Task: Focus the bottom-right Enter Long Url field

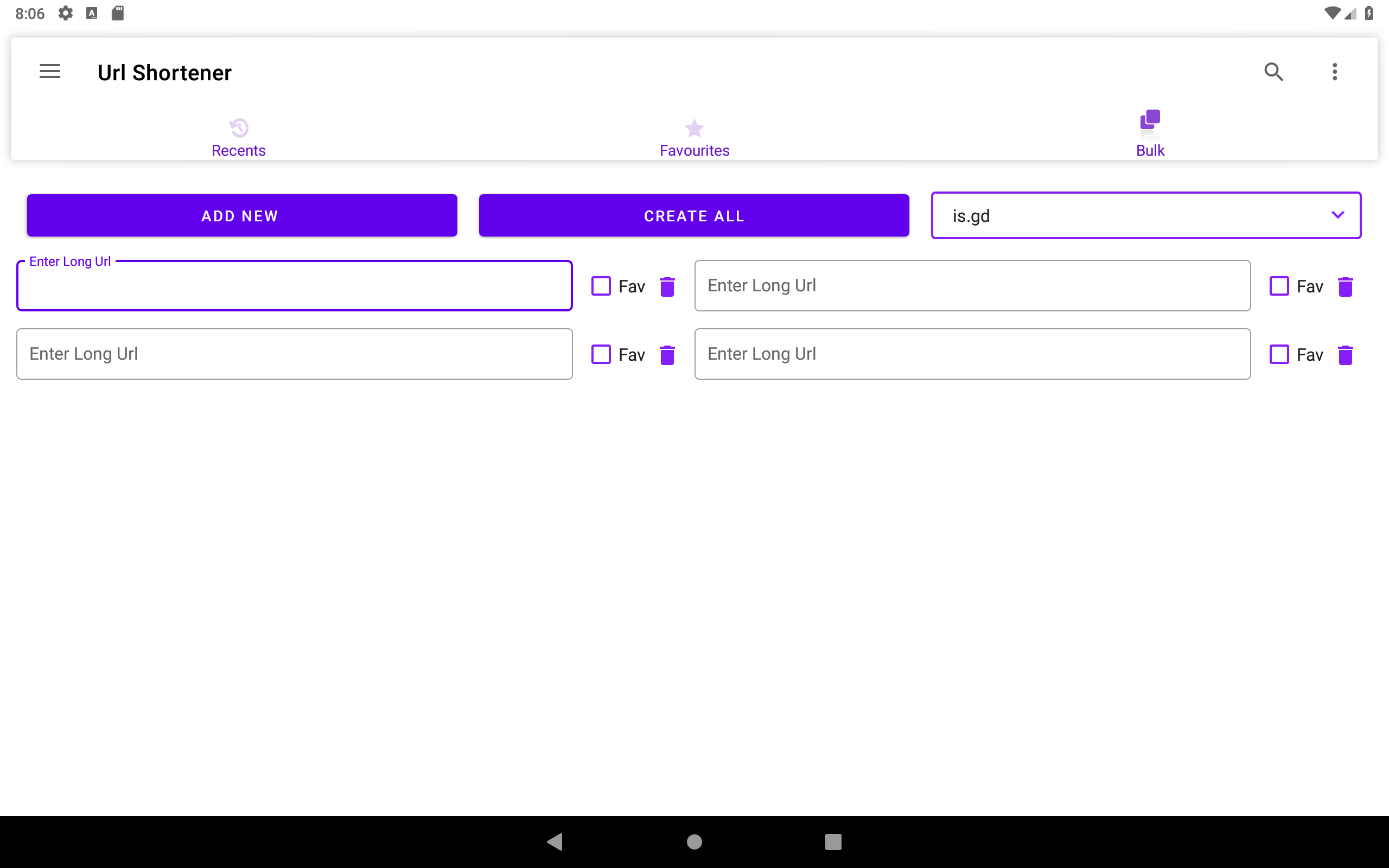Action: pos(972,354)
